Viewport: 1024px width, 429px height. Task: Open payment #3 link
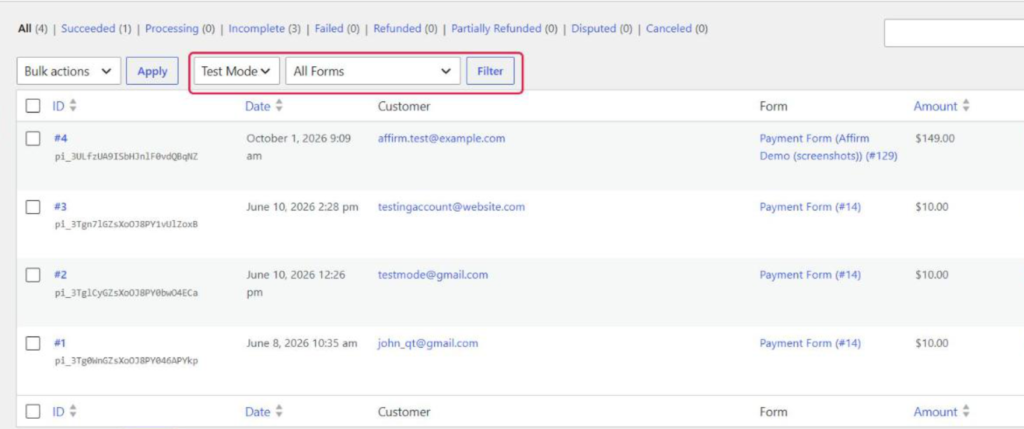(x=60, y=207)
